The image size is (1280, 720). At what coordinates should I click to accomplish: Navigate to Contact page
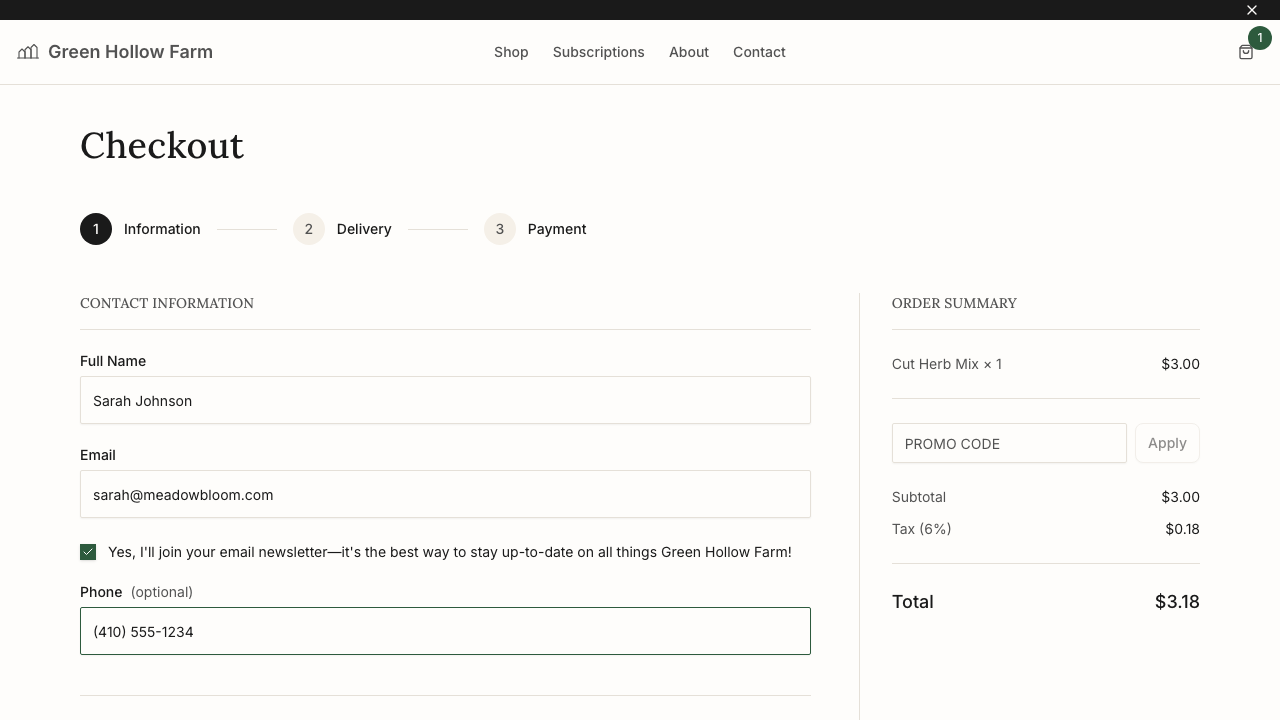[759, 52]
